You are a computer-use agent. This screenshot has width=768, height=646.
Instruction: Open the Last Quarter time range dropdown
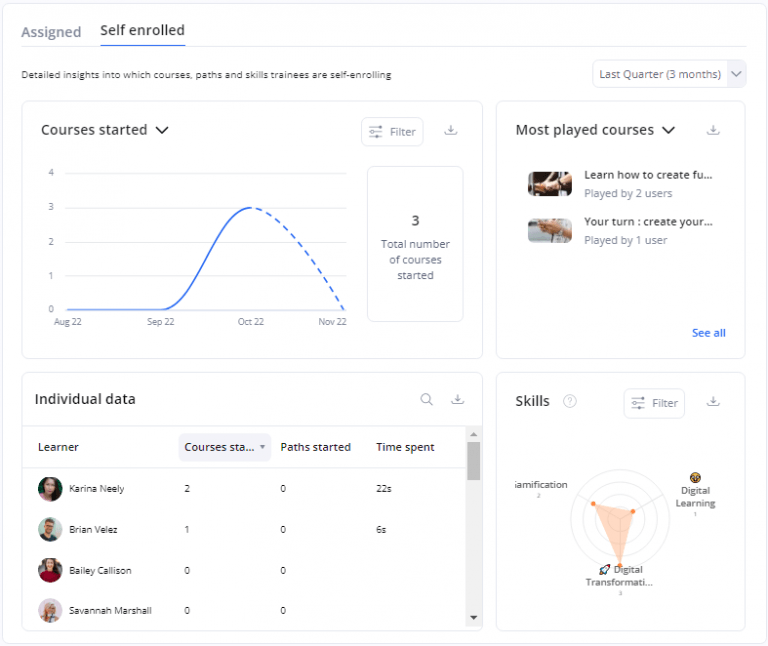click(x=669, y=74)
